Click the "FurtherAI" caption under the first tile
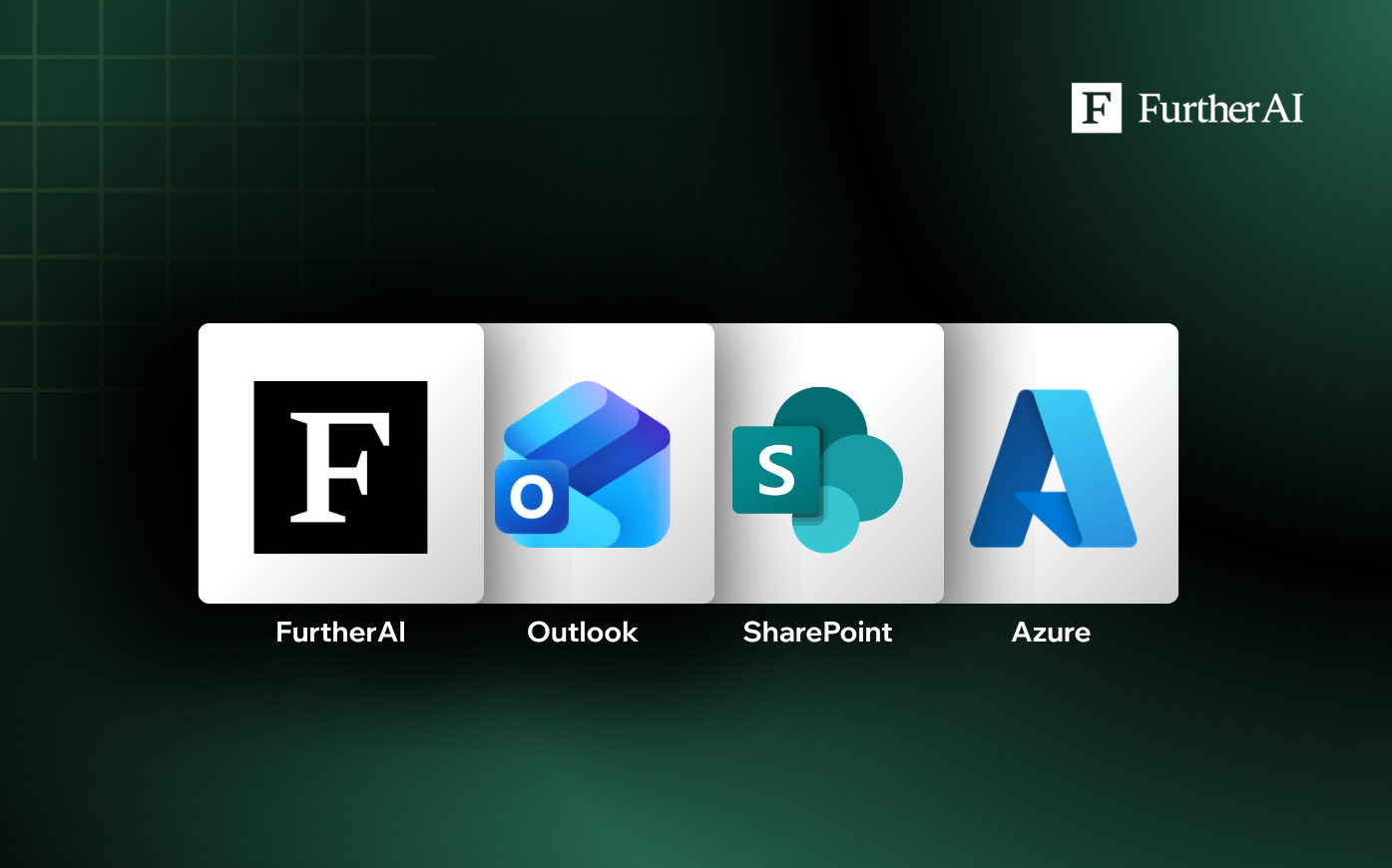The height and width of the screenshot is (868, 1392). pyautogui.click(x=340, y=632)
